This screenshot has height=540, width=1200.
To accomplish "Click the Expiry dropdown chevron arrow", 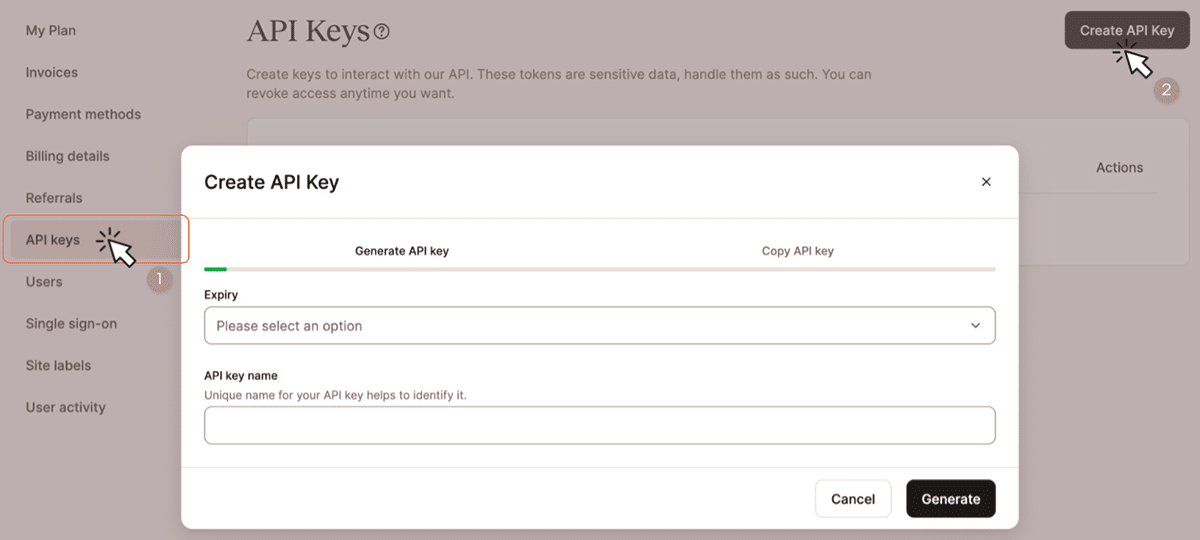I will [x=976, y=326].
